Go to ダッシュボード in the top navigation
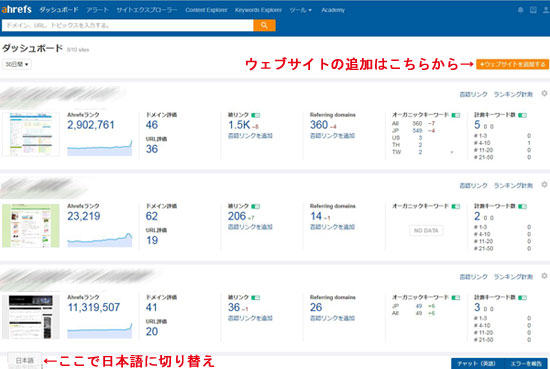 59,10
